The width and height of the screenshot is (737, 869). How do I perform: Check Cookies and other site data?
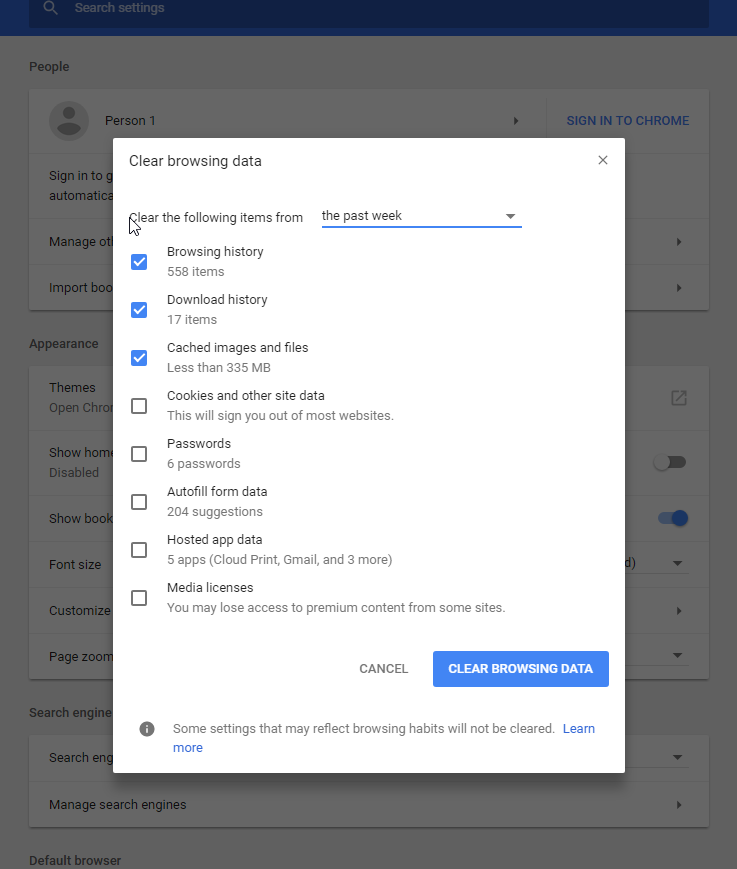coord(139,406)
